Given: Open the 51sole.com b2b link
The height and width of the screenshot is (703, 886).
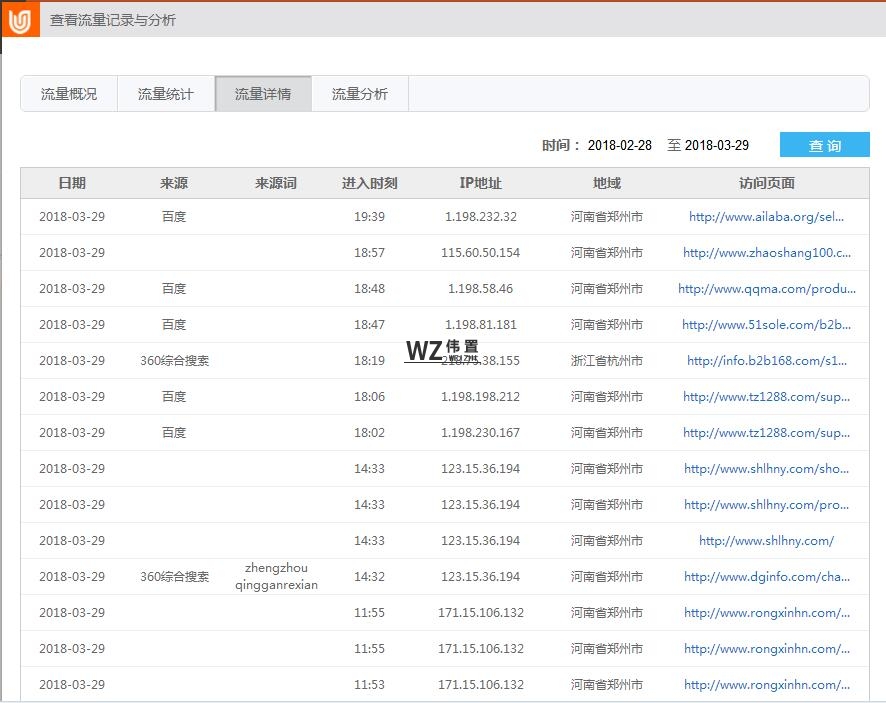Looking at the screenshot, I should tap(765, 324).
